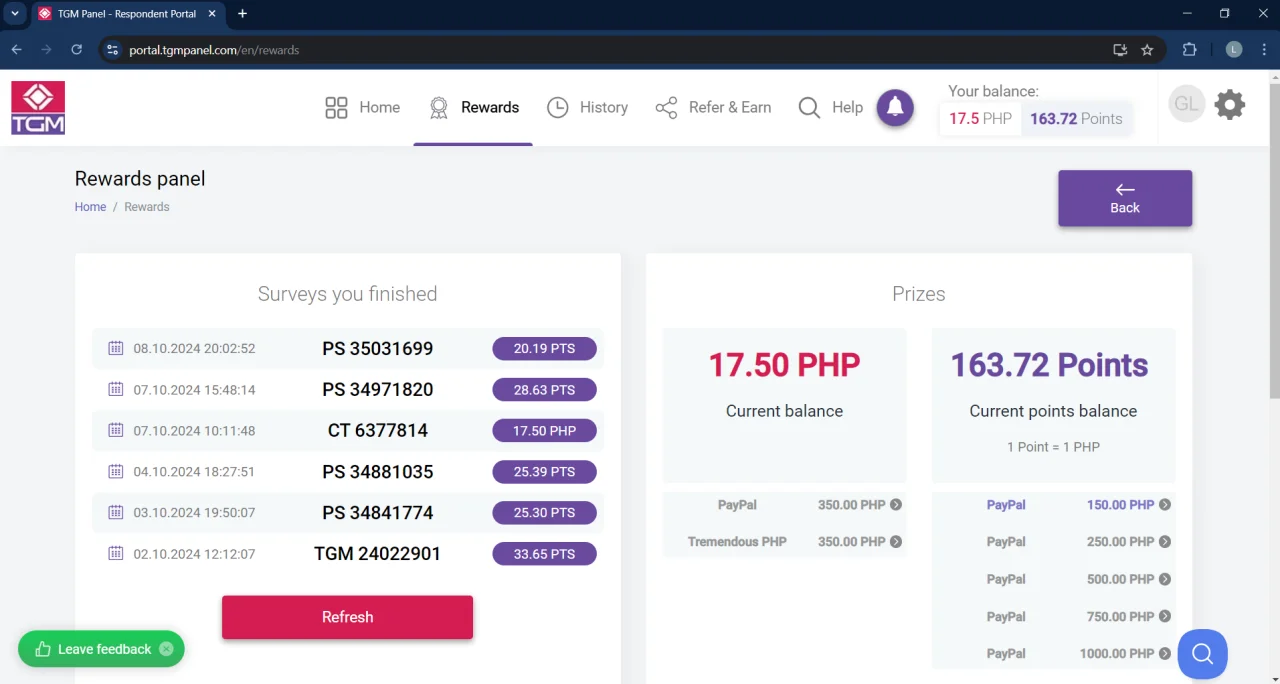Viewport: 1280px width, 684px height.
Task: Click the Leave feedback button
Action: (101, 649)
